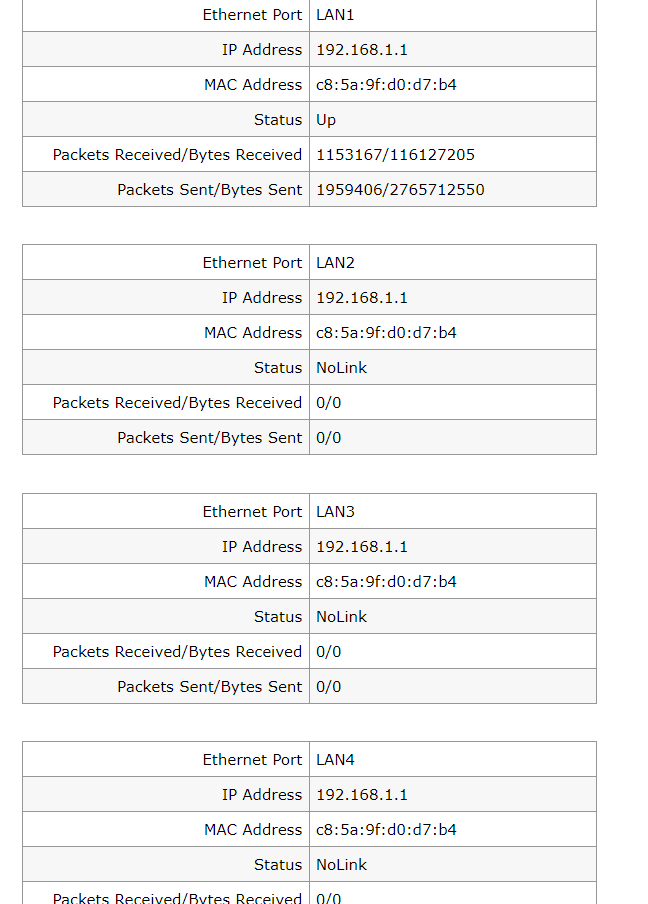
Task: Click the LAN1 Status label
Action: [x=278, y=119]
